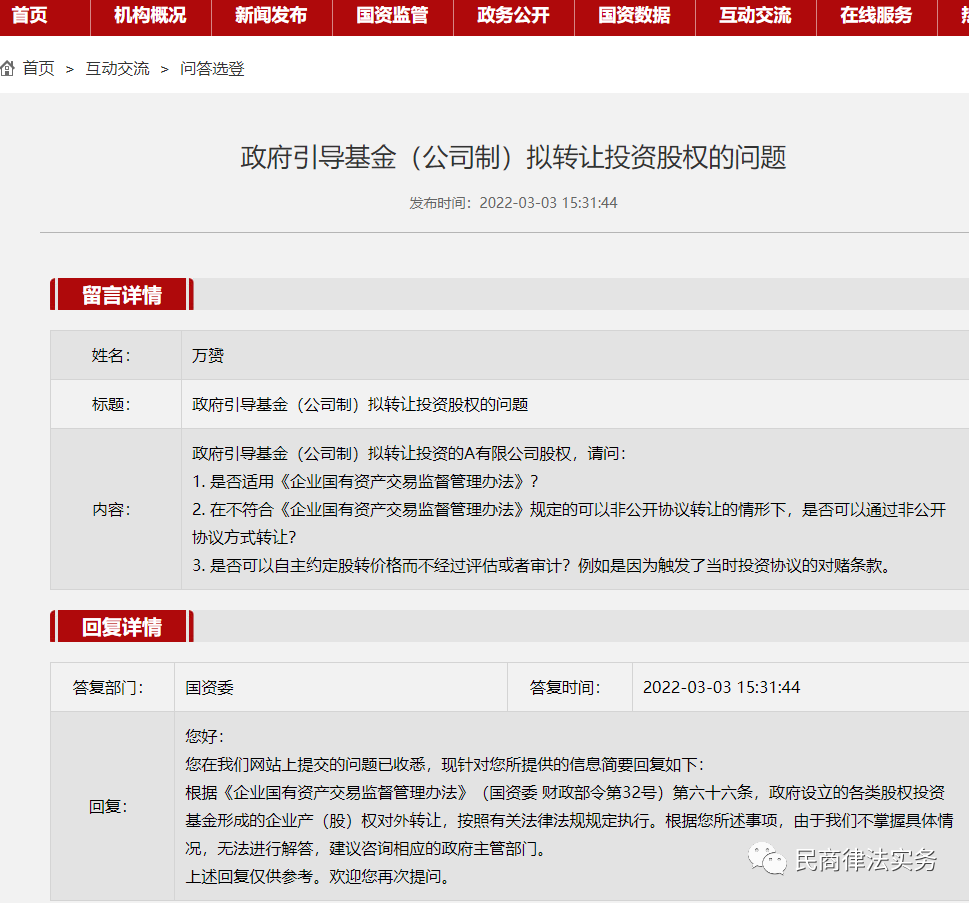Select the line 建议咨询相应的政府主管部门
This screenshot has height=903, width=969.
(367, 849)
